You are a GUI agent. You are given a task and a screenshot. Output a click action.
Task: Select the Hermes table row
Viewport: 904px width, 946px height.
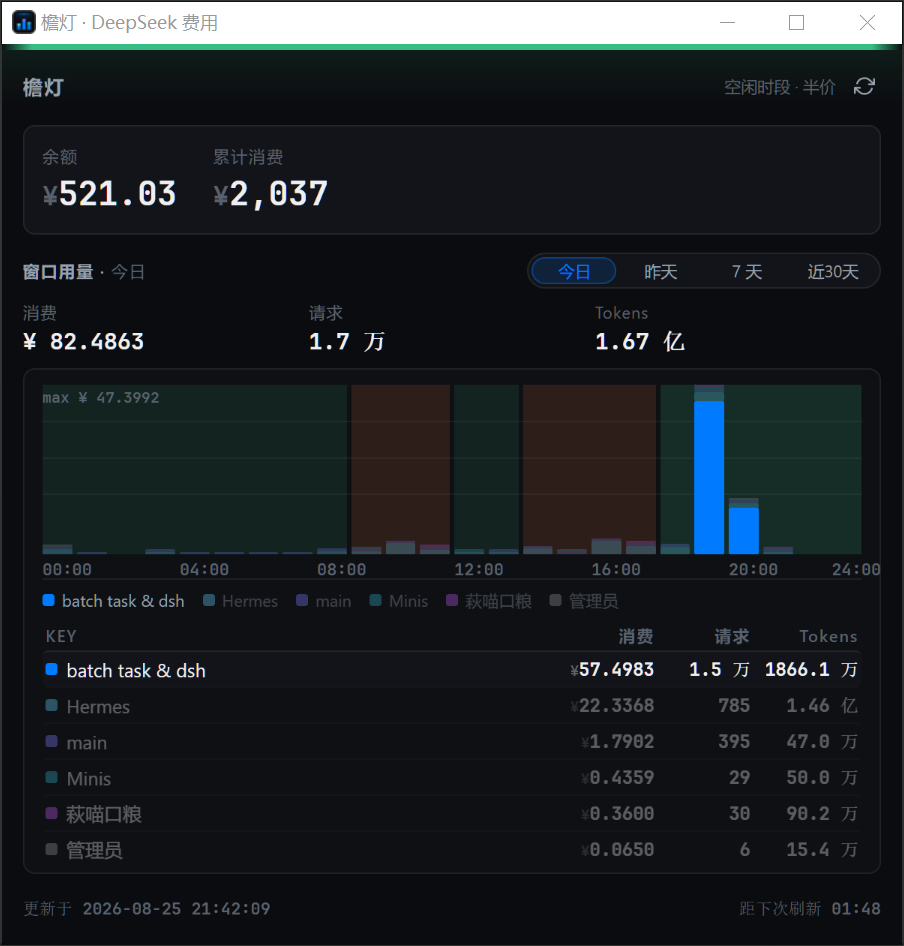click(x=452, y=706)
